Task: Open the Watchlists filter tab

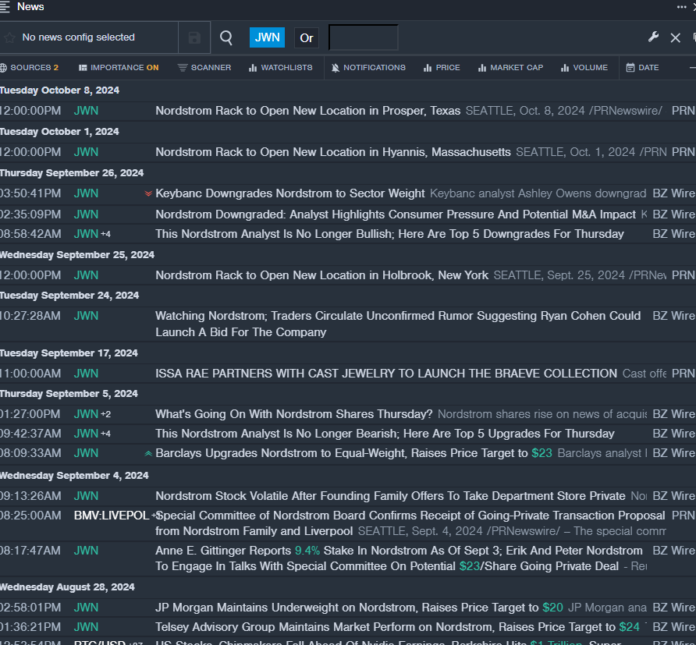Action: [x=279, y=68]
